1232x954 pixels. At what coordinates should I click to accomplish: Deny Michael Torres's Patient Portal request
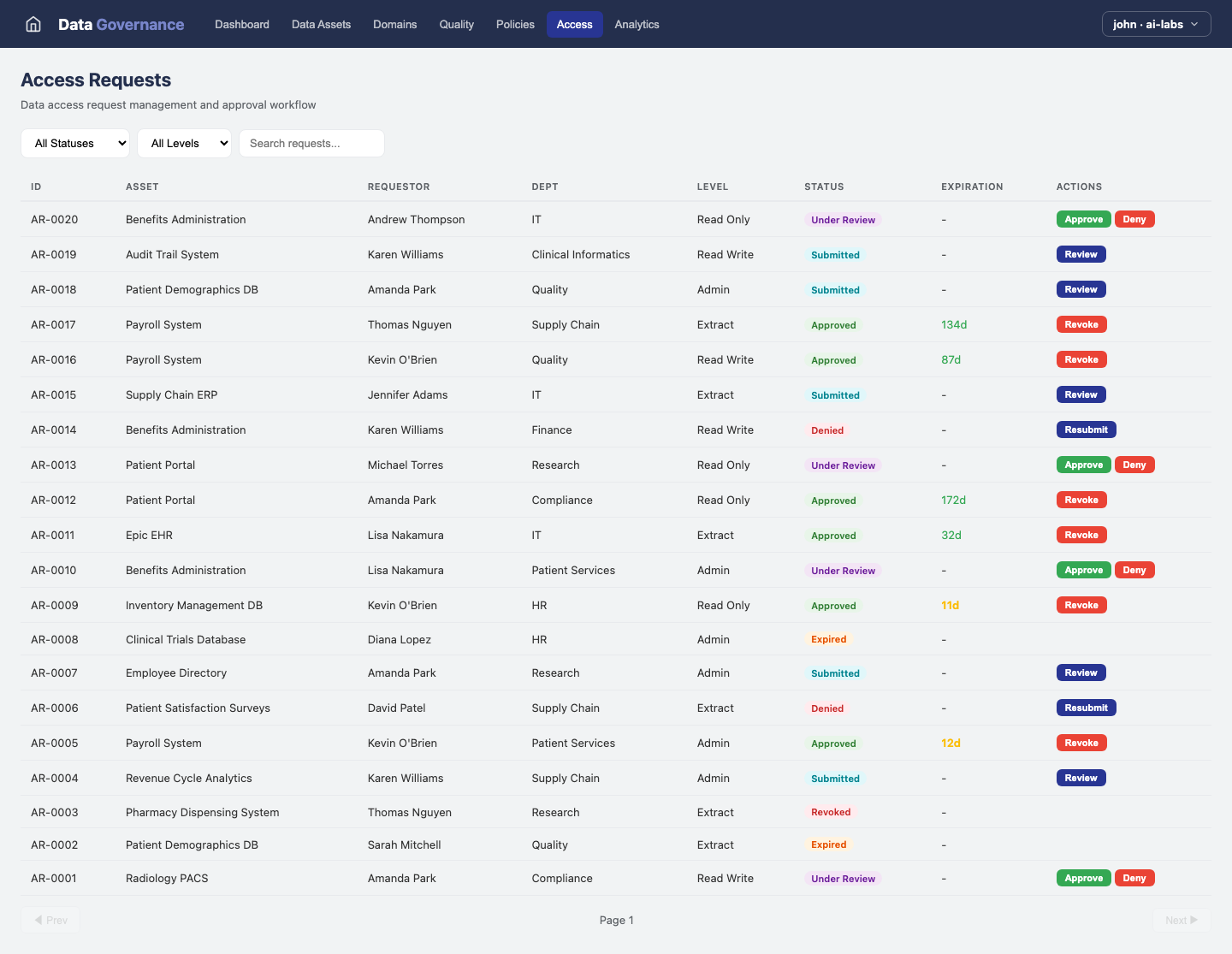[x=1134, y=465]
